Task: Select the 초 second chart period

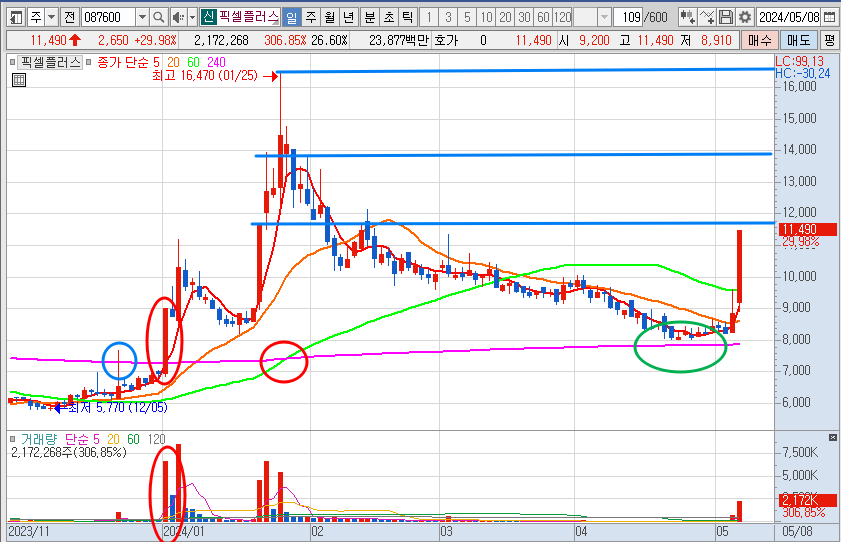Action: click(389, 18)
